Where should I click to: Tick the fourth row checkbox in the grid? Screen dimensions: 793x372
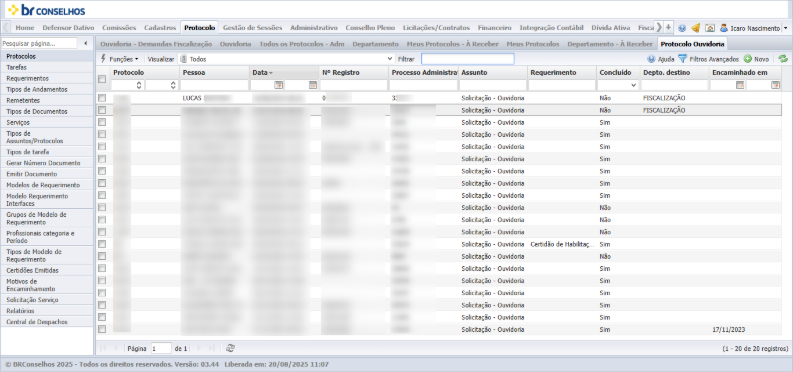tap(102, 134)
